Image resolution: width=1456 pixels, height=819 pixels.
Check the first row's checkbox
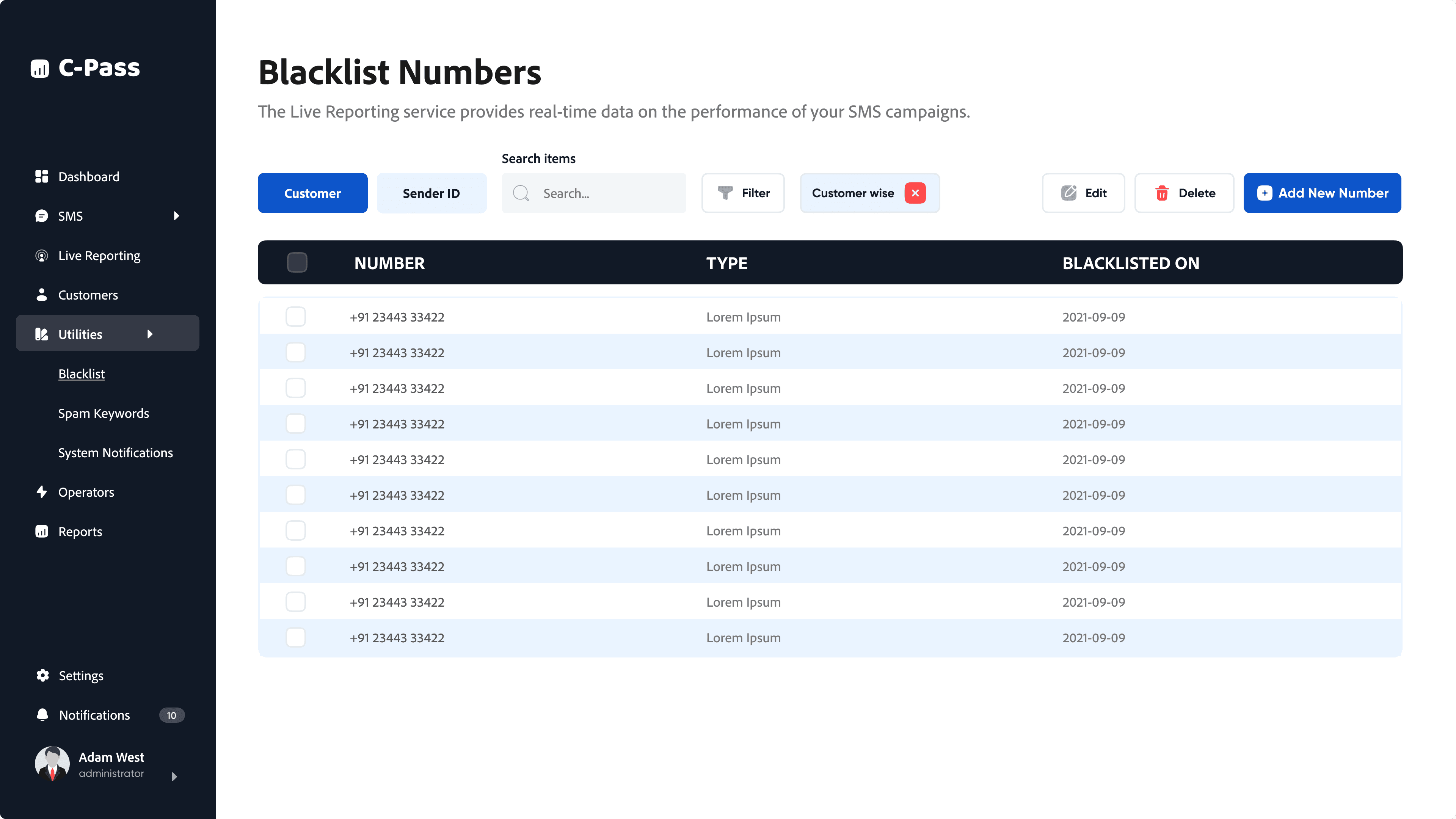(x=296, y=317)
